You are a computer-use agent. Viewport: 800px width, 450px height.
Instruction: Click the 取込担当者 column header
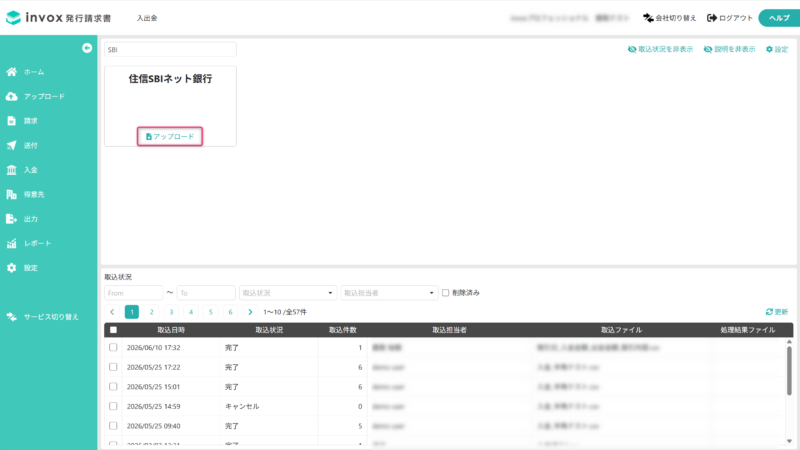coord(449,330)
